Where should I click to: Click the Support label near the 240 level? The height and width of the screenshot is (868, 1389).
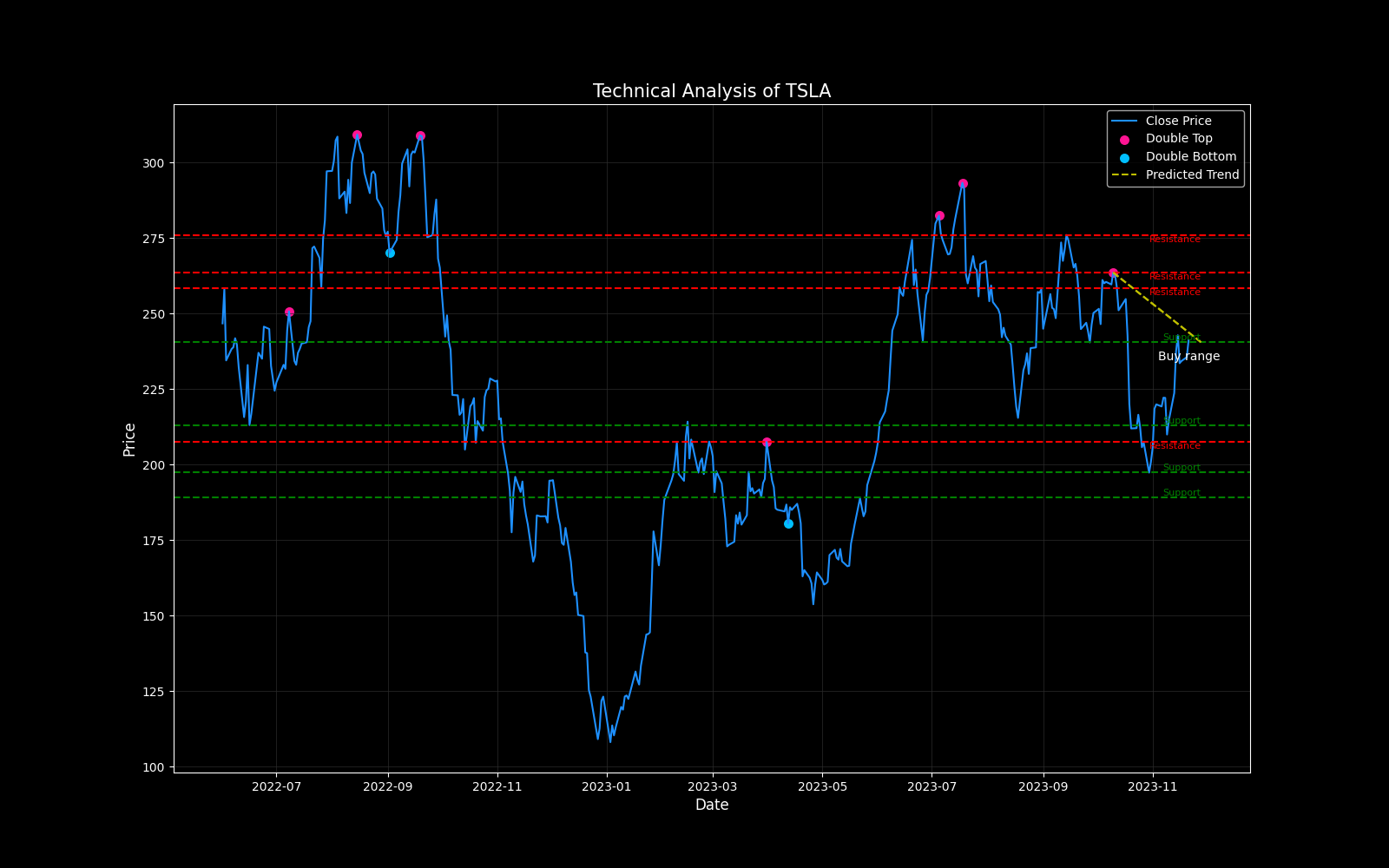click(1182, 338)
